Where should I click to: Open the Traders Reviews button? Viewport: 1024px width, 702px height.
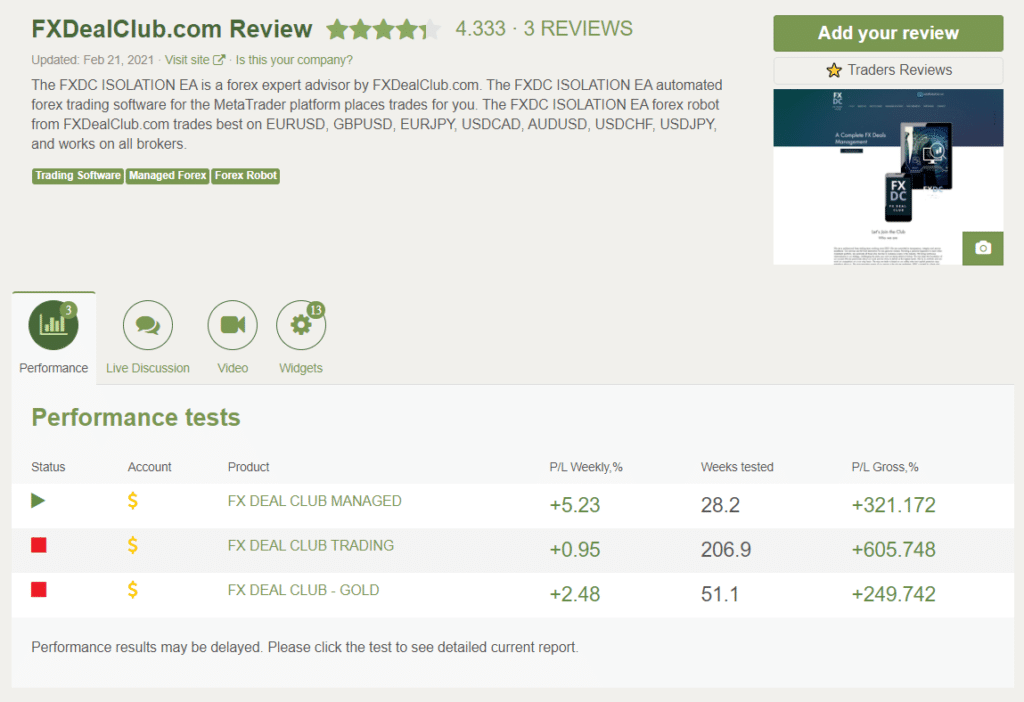coord(887,70)
